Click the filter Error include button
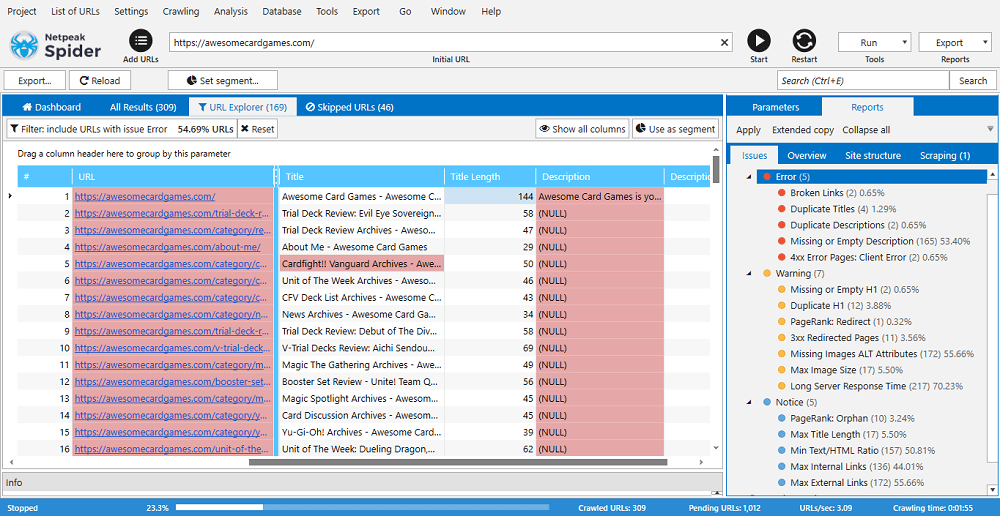Image resolution: width=1000 pixels, height=516 pixels. point(121,129)
